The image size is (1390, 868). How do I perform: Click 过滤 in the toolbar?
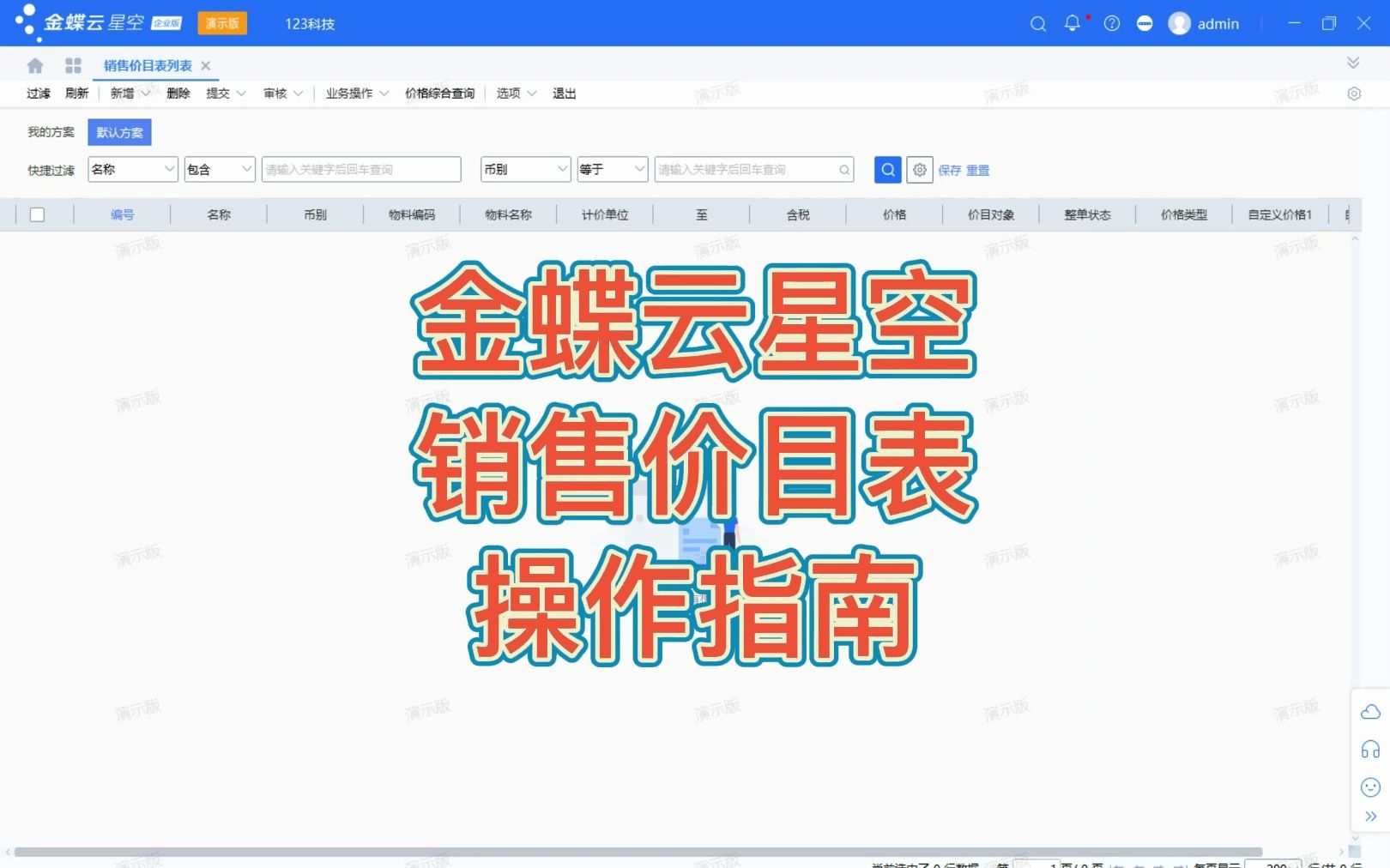[39, 93]
